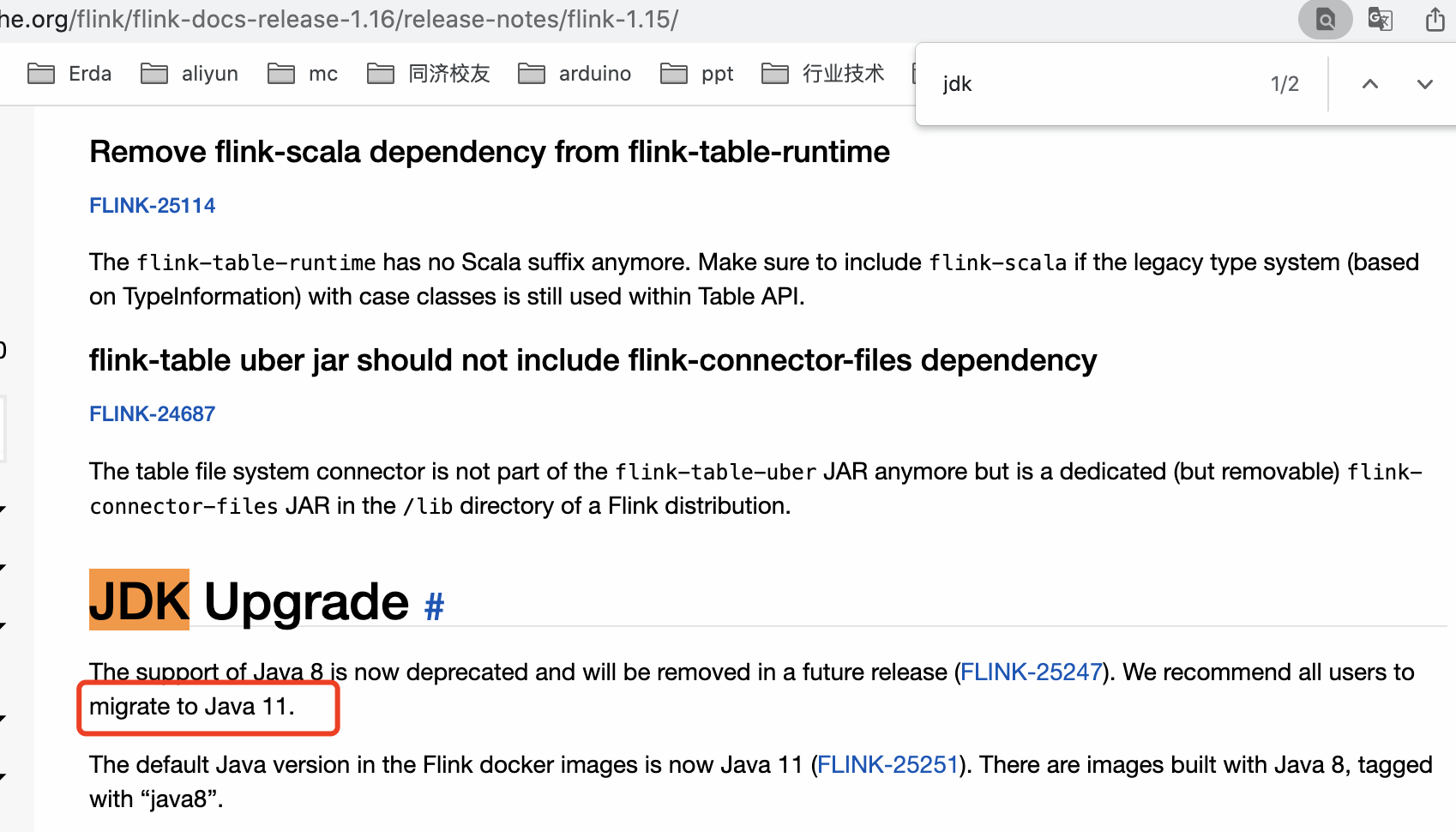Click the FLINK-25114 issue link
The image size is (1456, 832).
[x=152, y=205]
